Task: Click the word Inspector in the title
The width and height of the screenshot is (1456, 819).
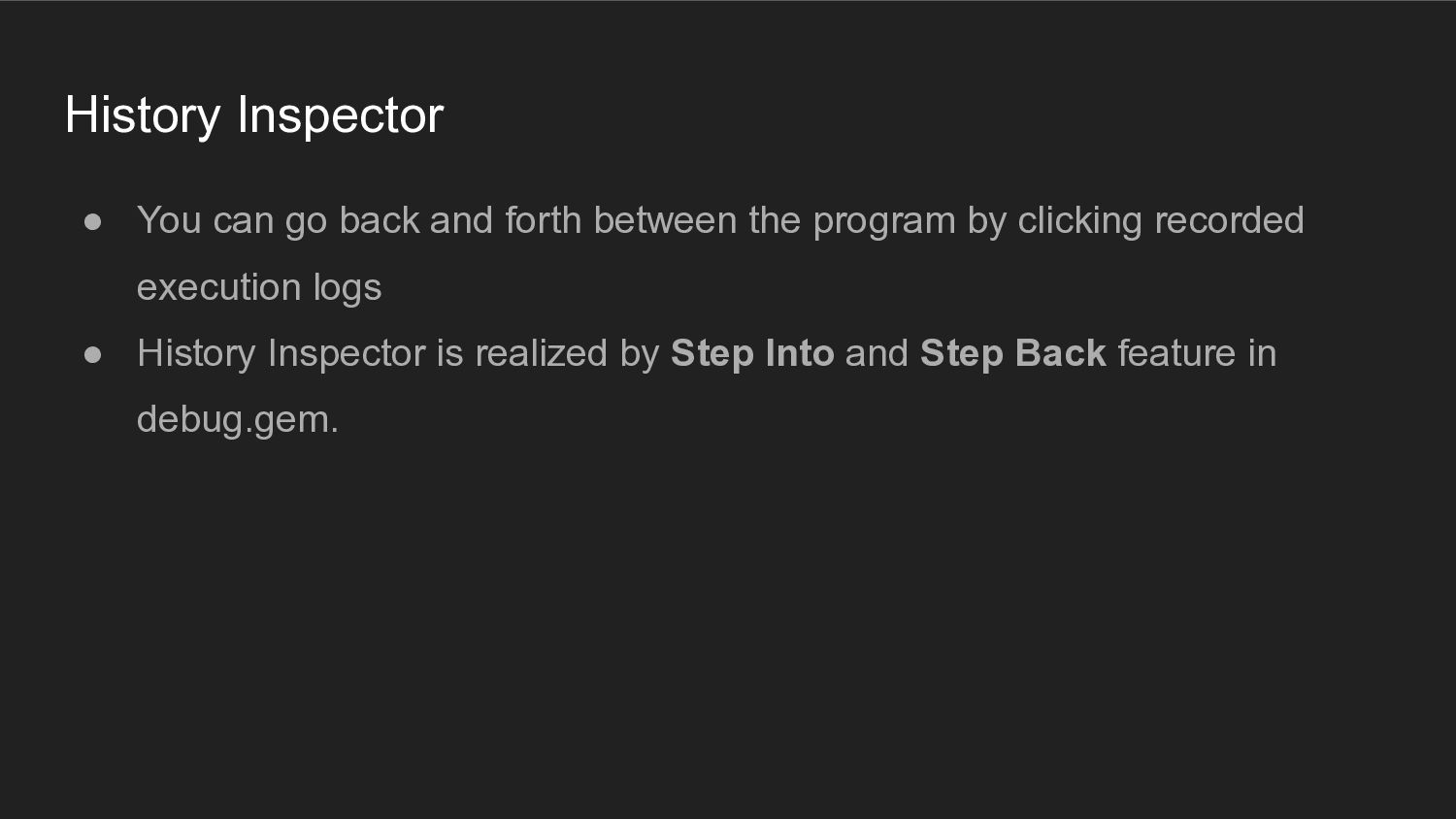Action: [x=340, y=116]
